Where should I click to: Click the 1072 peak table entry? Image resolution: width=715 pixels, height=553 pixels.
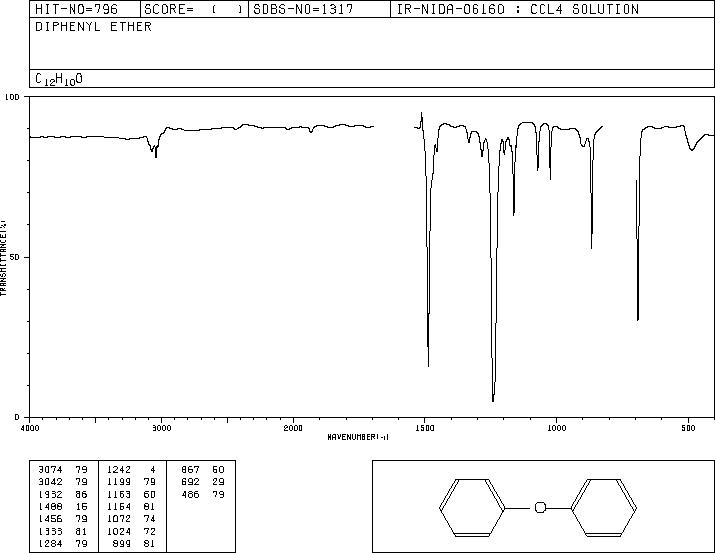click(x=119, y=519)
